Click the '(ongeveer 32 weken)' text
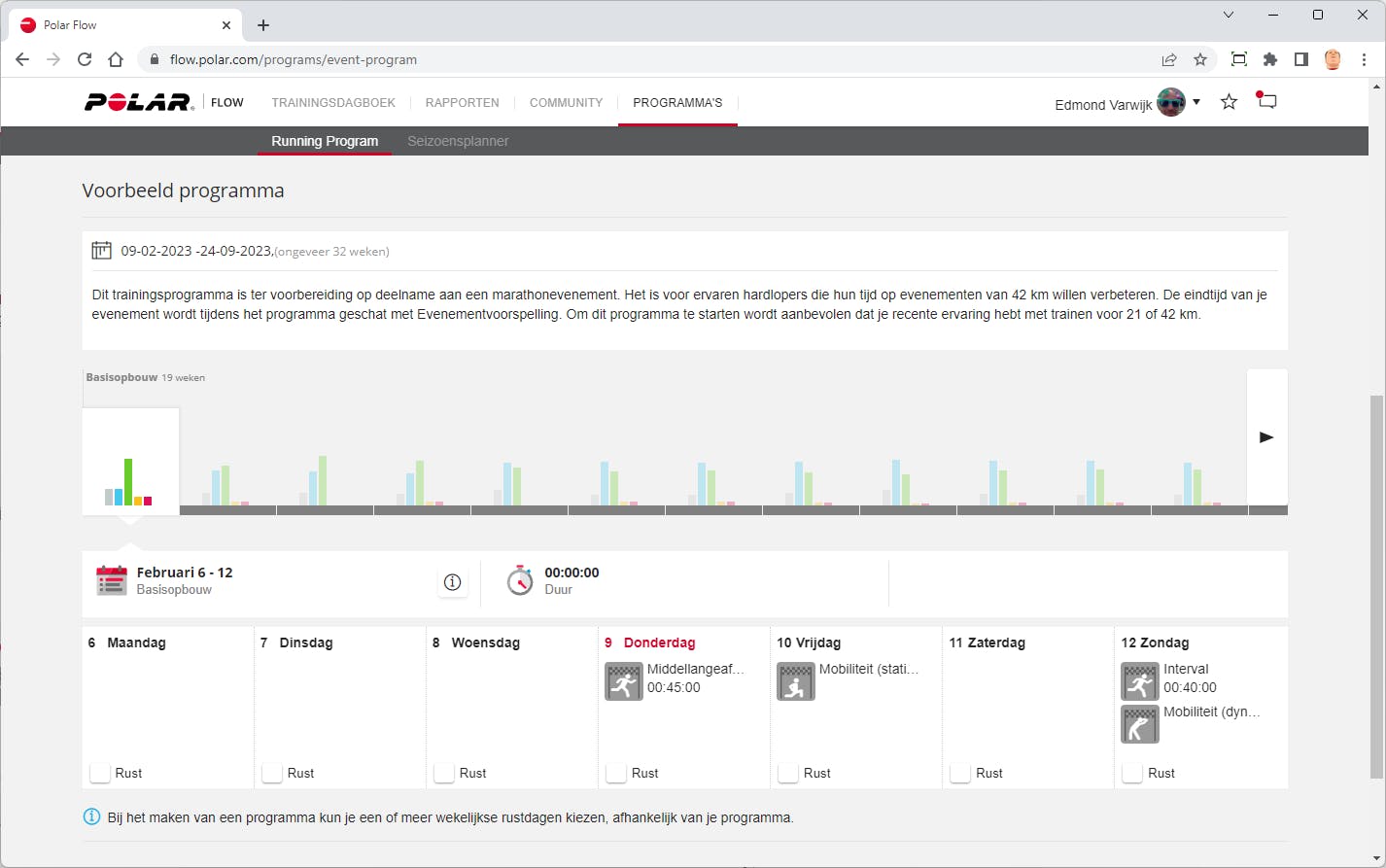The image size is (1386, 868). [332, 252]
